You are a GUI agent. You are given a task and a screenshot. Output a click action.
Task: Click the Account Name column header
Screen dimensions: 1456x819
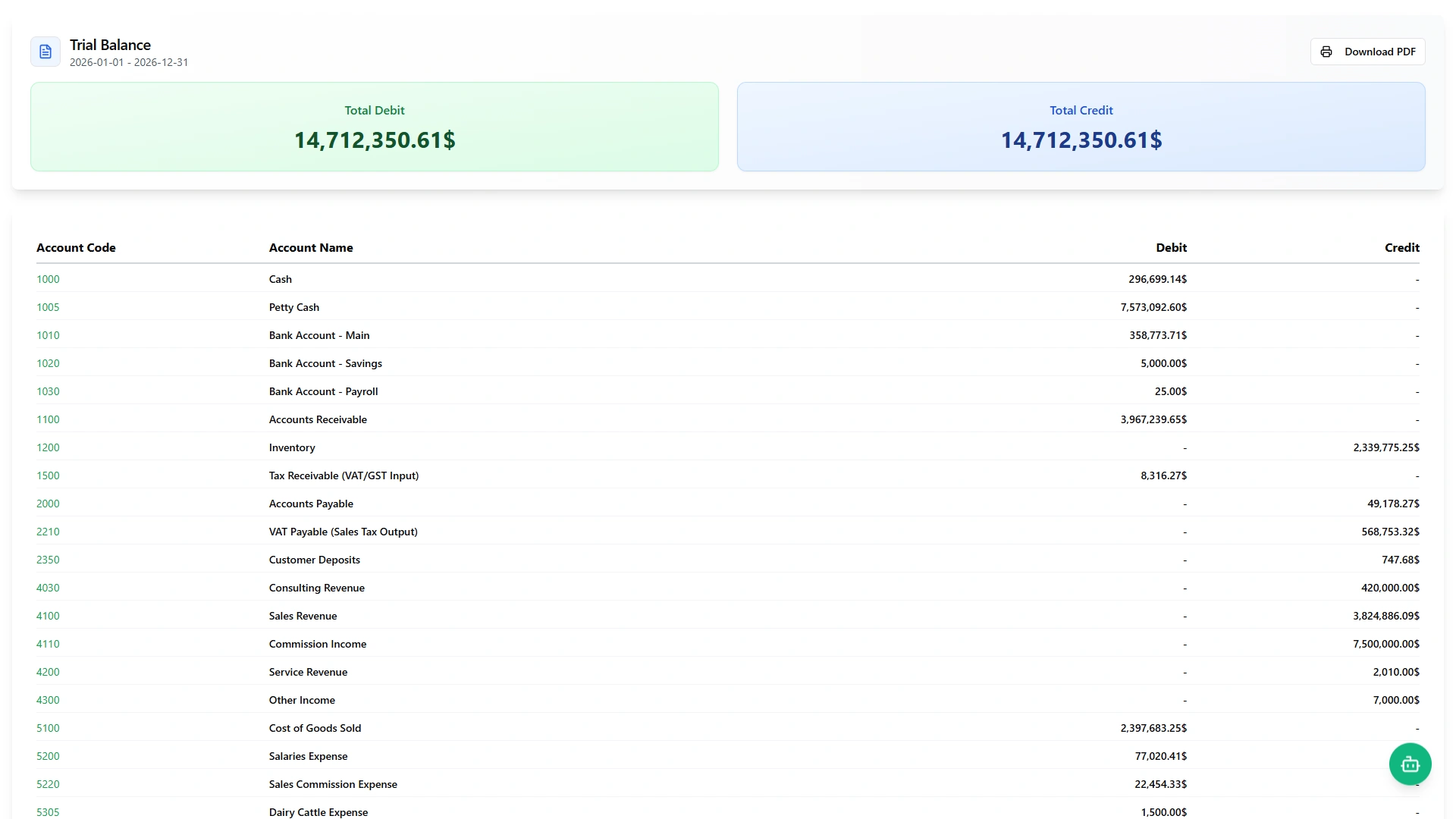(x=311, y=248)
